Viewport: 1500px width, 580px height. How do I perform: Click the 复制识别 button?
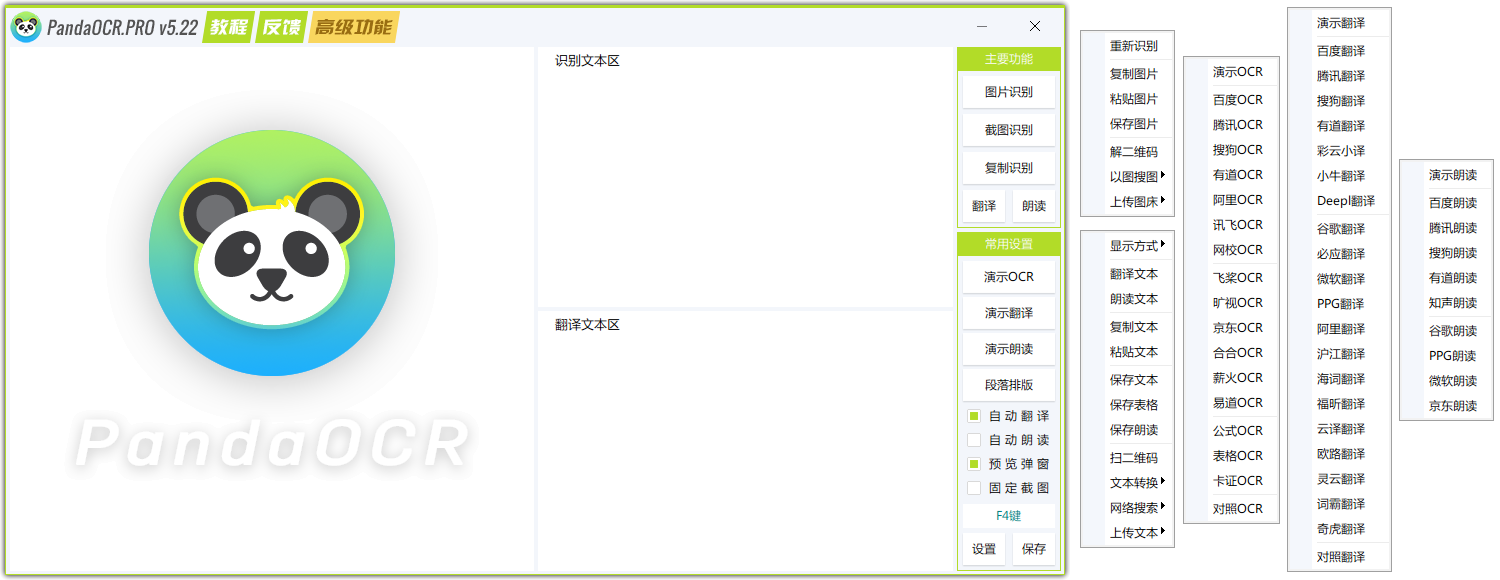pyautogui.click(x=1009, y=168)
